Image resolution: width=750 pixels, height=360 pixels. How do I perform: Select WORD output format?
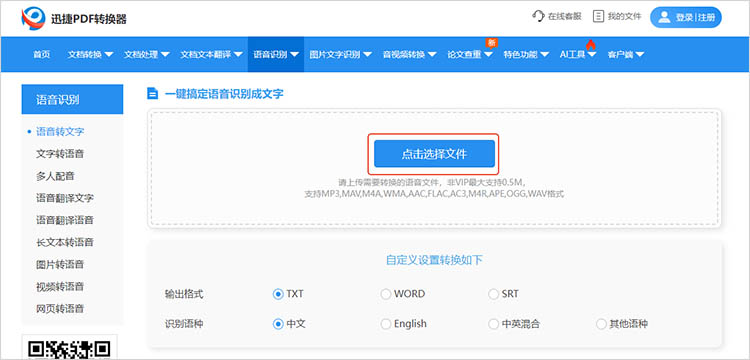pyautogui.click(x=386, y=294)
